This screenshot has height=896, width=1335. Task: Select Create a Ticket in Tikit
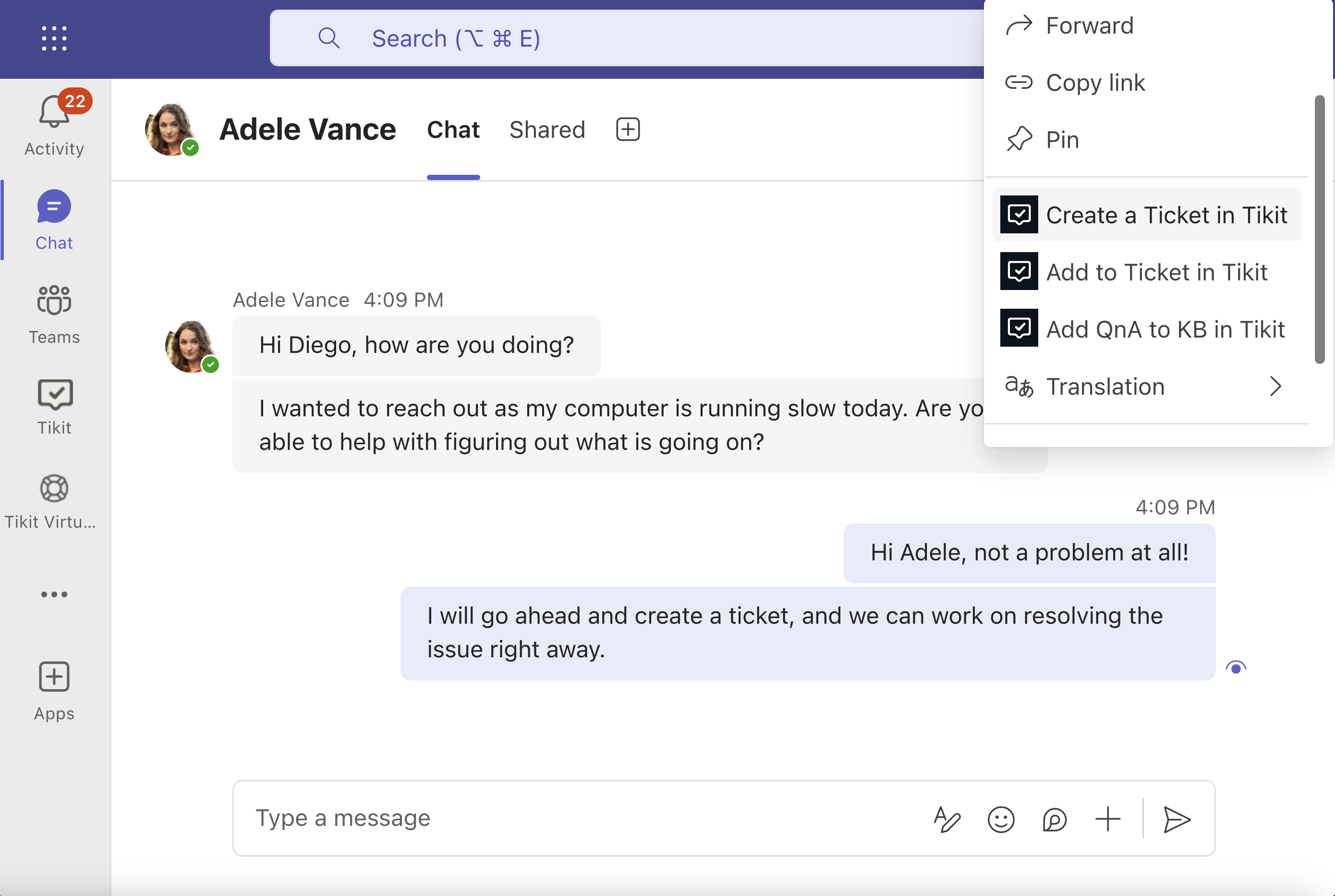pyautogui.click(x=1166, y=214)
